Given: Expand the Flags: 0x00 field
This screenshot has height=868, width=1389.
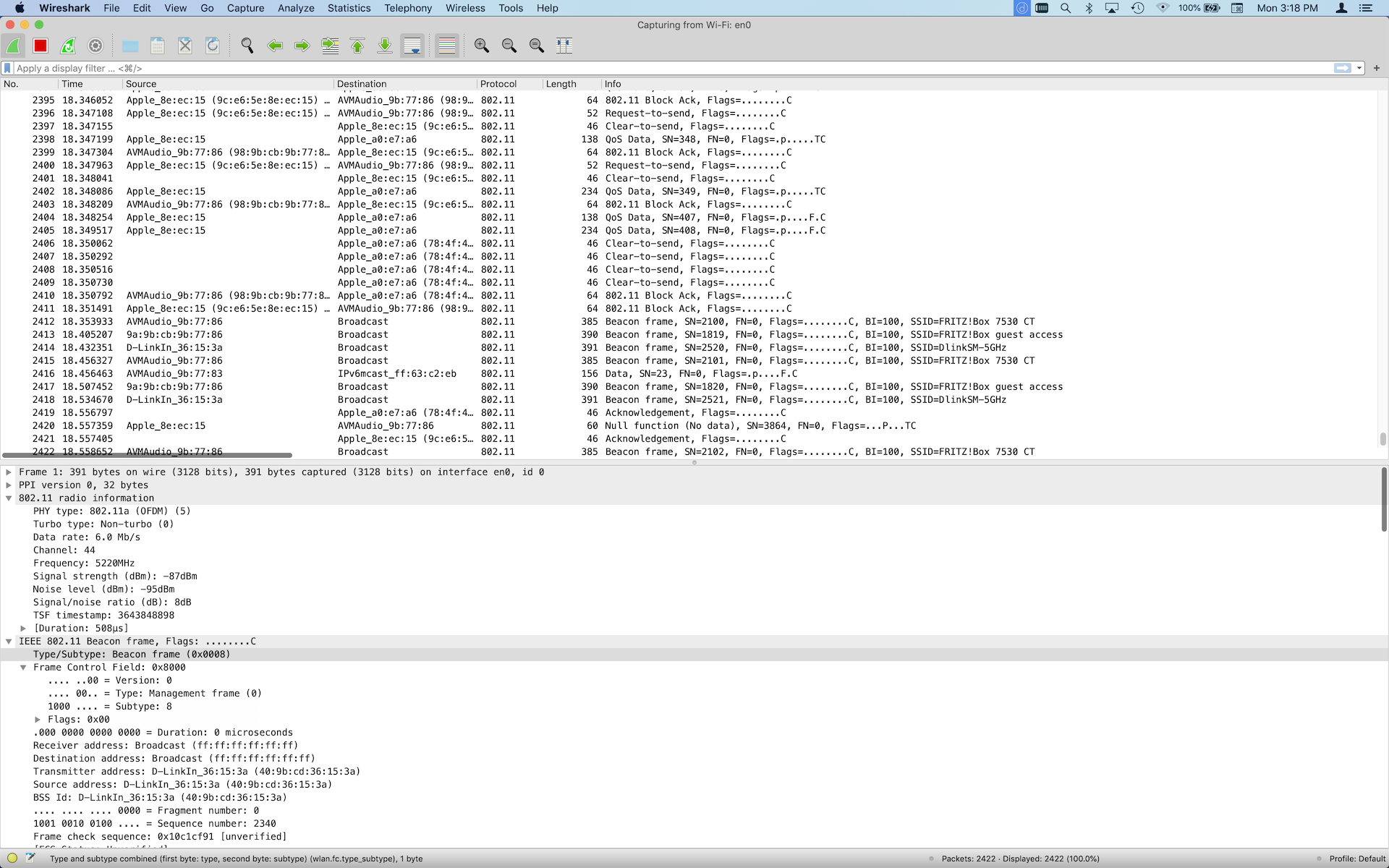Looking at the screenshot, I should [38, 720].
